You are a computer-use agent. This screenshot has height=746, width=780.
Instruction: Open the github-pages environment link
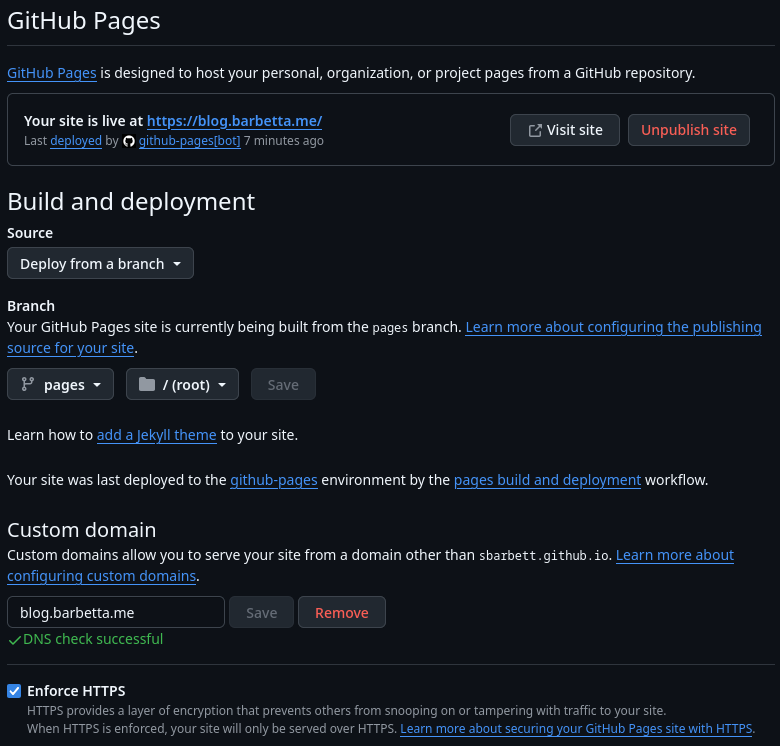click(274, 480)
